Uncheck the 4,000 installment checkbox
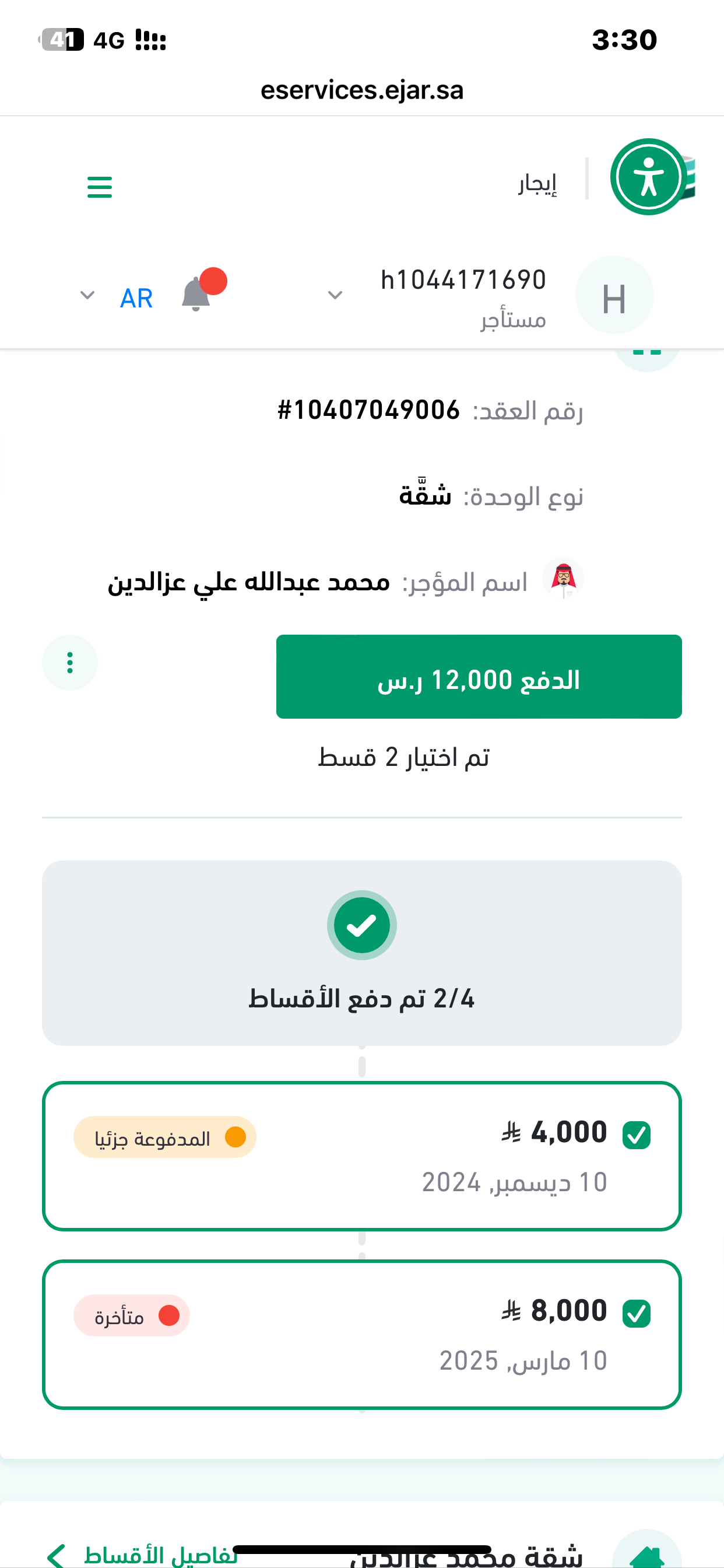Screen dimensions: 724x1568 point(637,1135)
